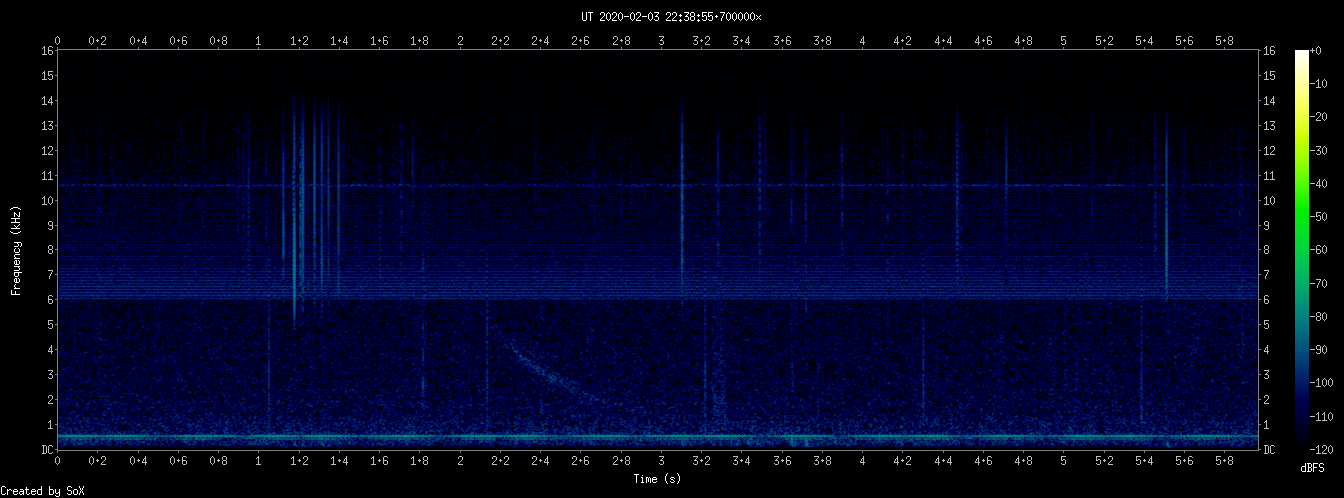Click the faint horizontal line near 10.6 kHz
1344x498 pixels.
pyautogui.click(x=657, y=185)
